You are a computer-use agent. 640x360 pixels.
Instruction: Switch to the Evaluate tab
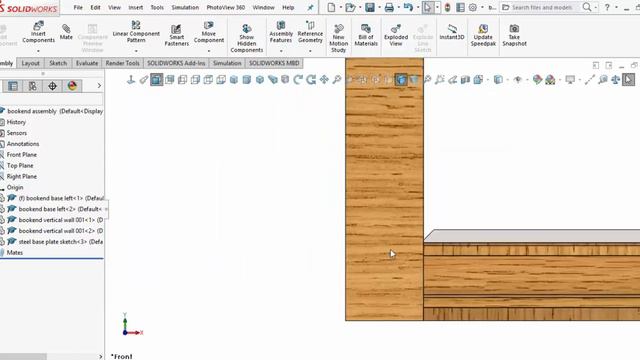87,63
